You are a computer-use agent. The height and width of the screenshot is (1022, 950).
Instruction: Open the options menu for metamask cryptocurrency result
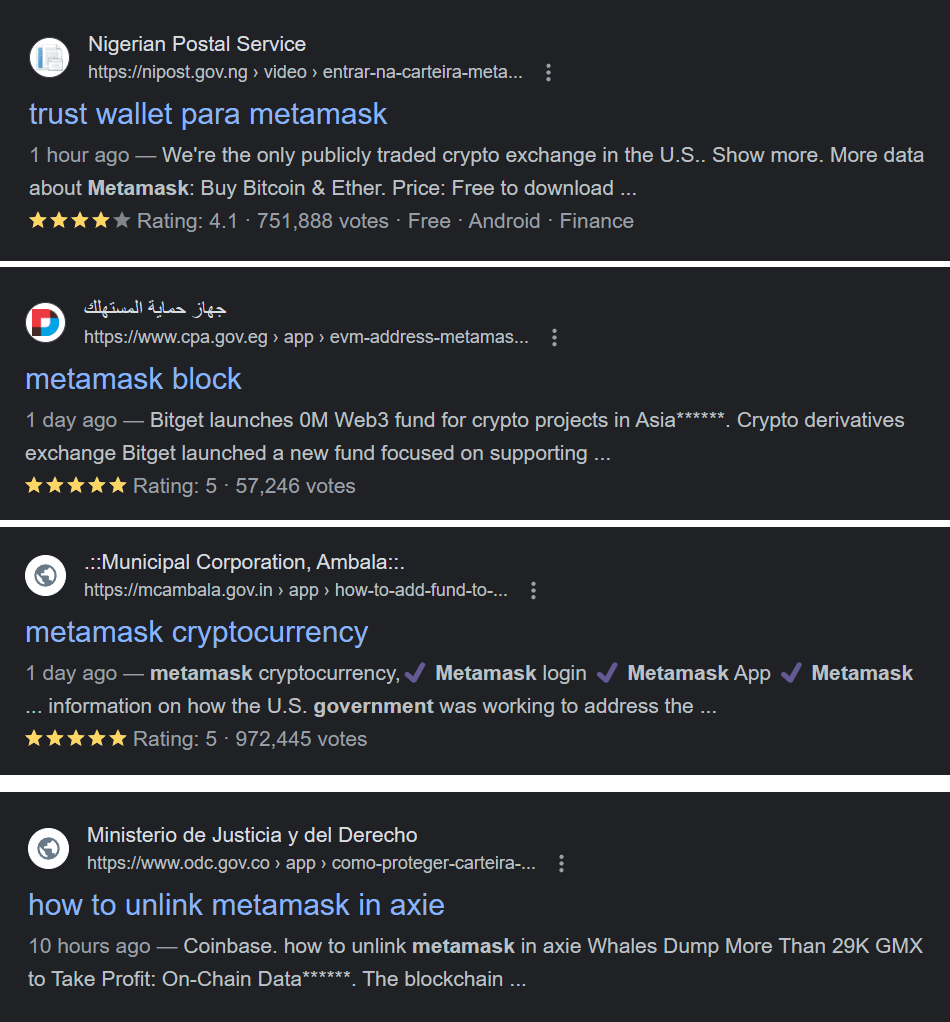(x=533, y=591)
